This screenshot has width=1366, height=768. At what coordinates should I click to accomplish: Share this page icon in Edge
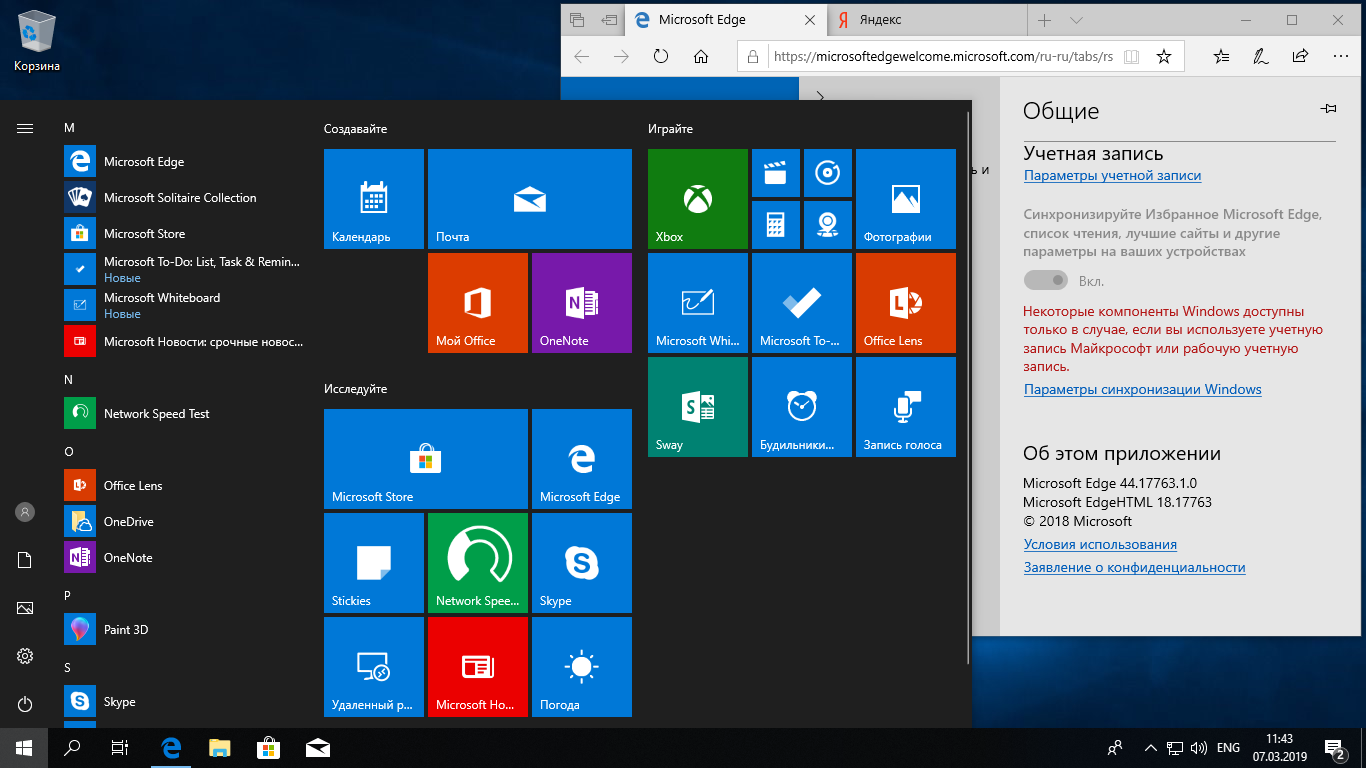point(1300,57)
